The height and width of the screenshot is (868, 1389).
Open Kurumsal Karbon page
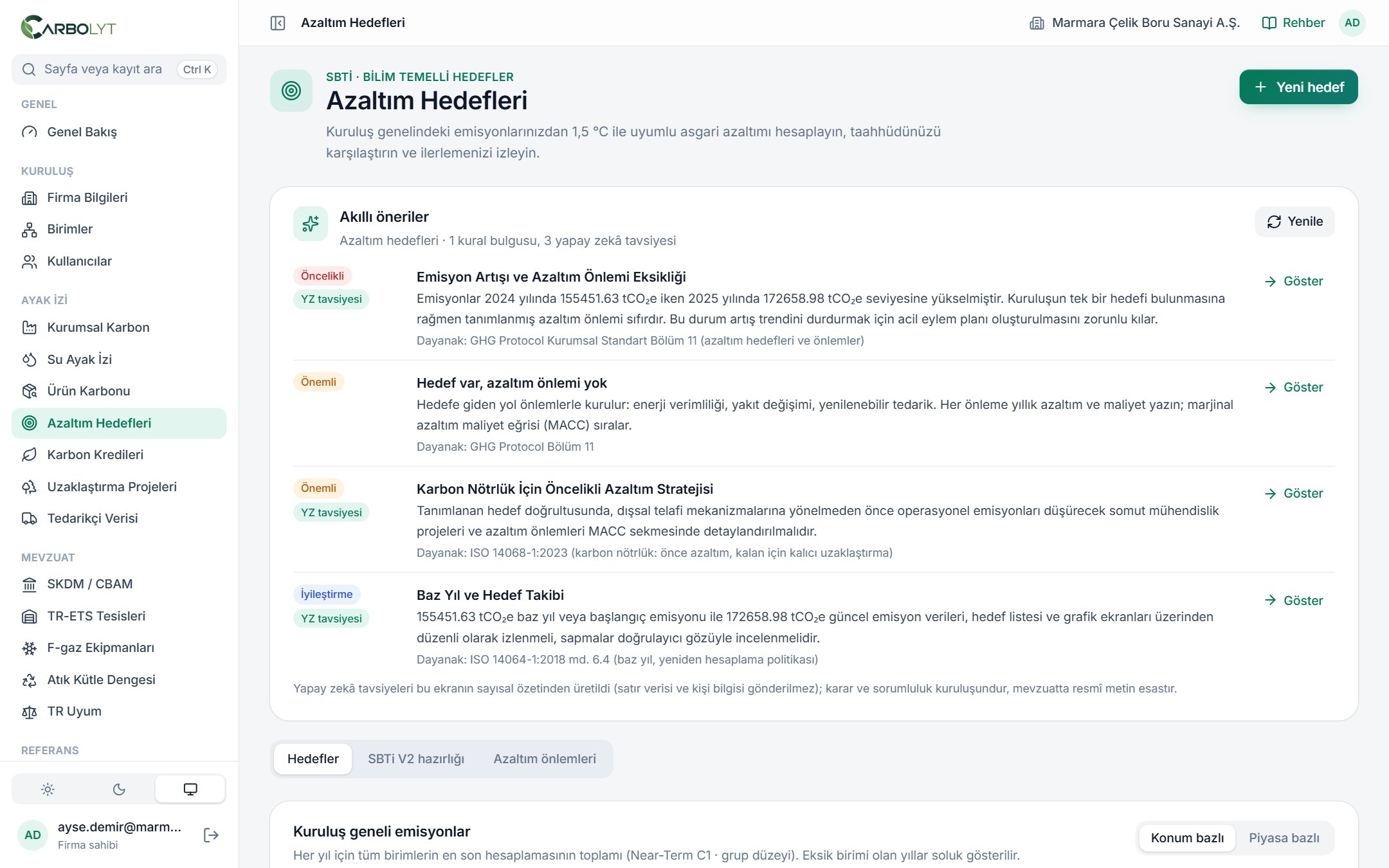[x=119, y=327]
